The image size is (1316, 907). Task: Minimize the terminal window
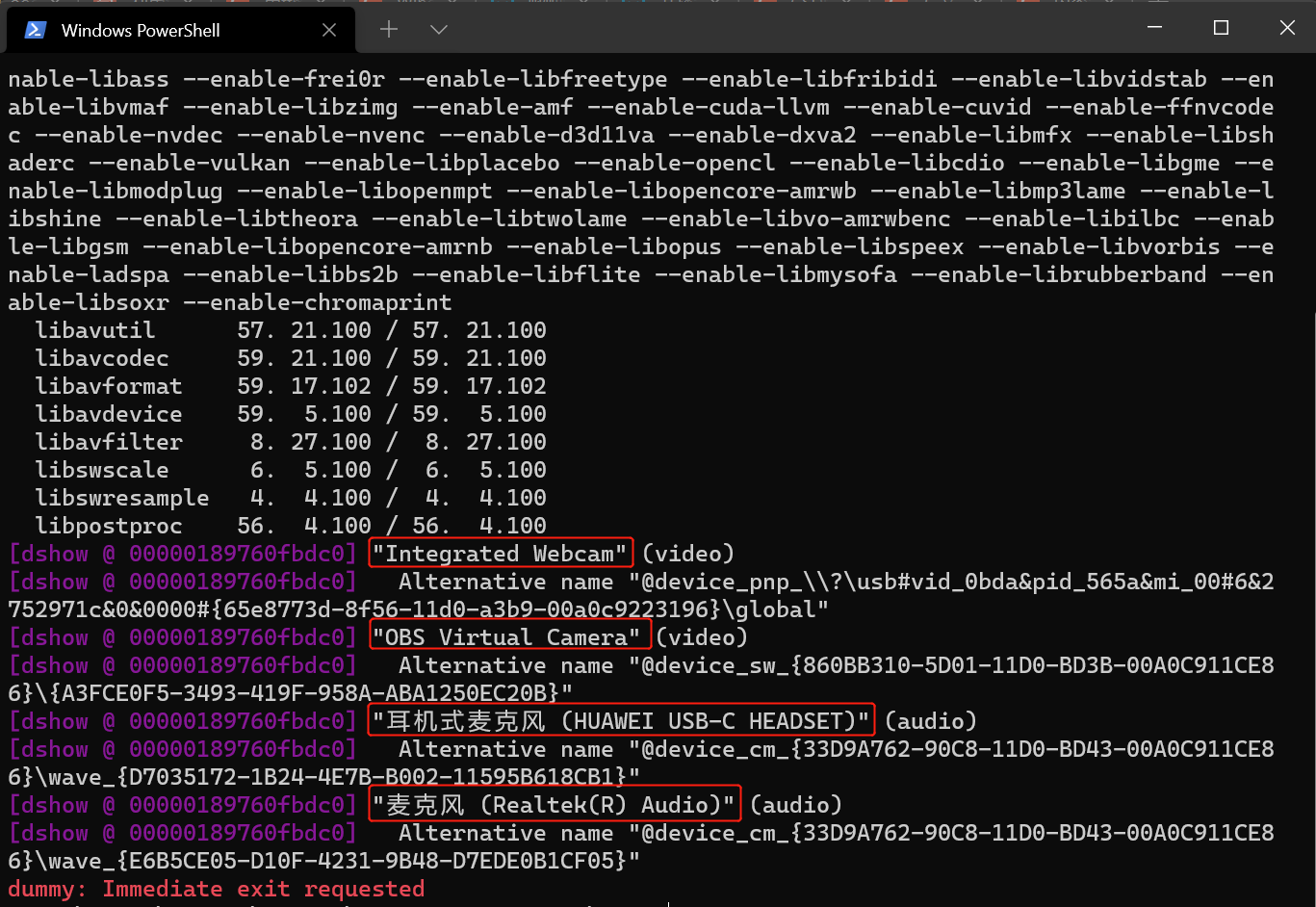click(x=1155, y=28)
